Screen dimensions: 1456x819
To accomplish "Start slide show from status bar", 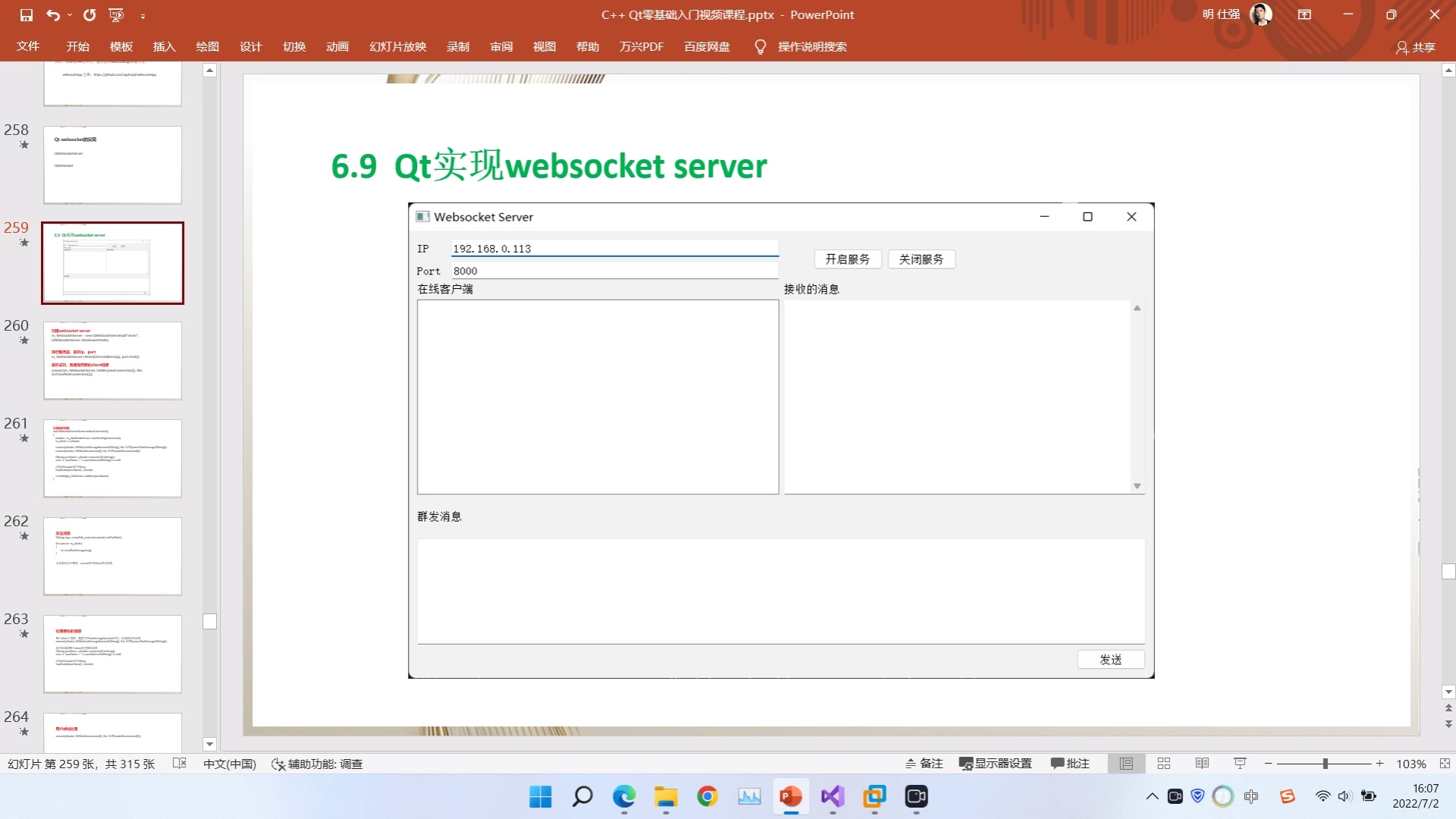I will [x=1239, y=764].
